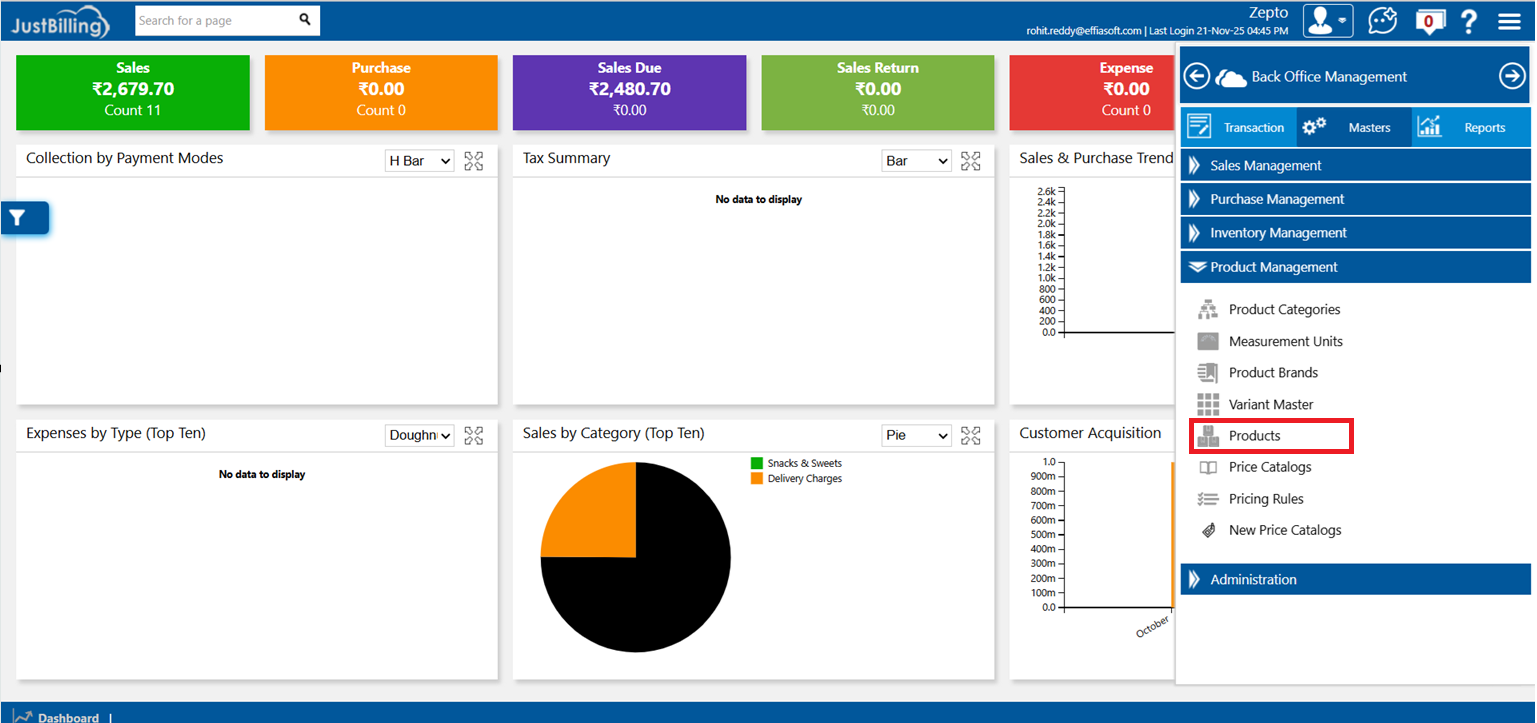The height and width of the screenshot is (723, 1537).
Task: Click the back arrow in Back Office Management
Action: (x=1197, y=77)
